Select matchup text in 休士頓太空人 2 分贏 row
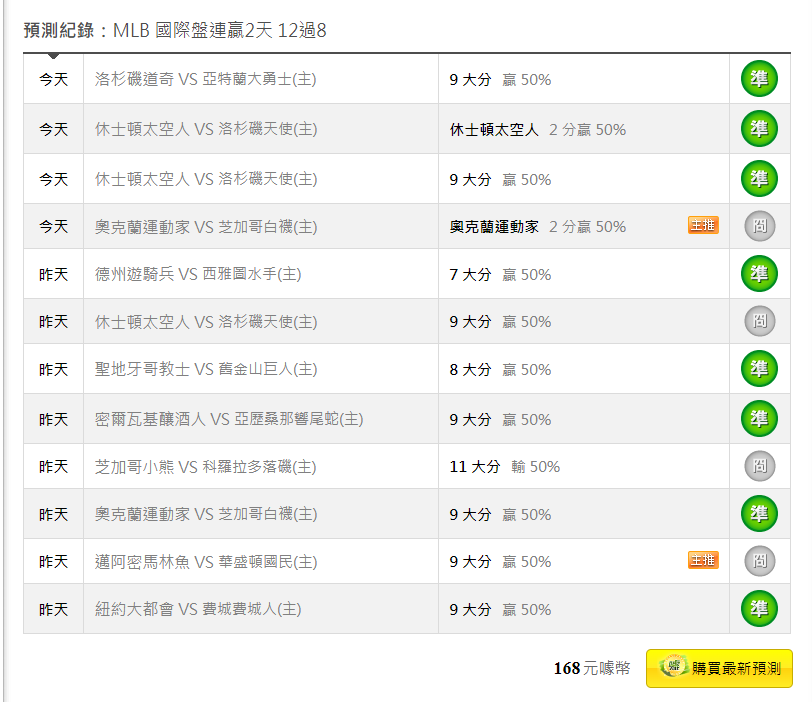812x702 pixels. (206, 129)
